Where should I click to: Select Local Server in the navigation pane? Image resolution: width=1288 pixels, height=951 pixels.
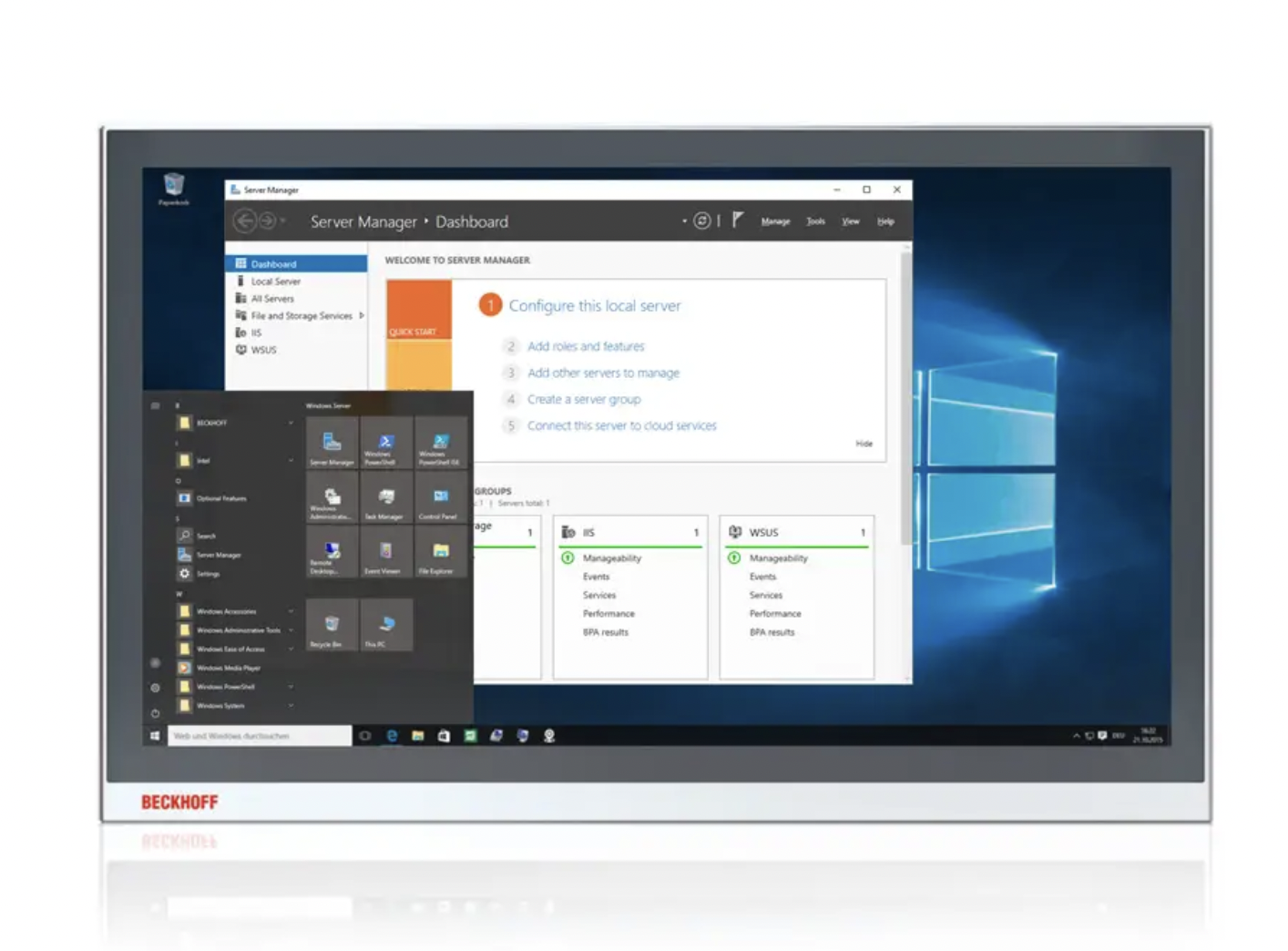pyautogui.click(x=275, y=281)
